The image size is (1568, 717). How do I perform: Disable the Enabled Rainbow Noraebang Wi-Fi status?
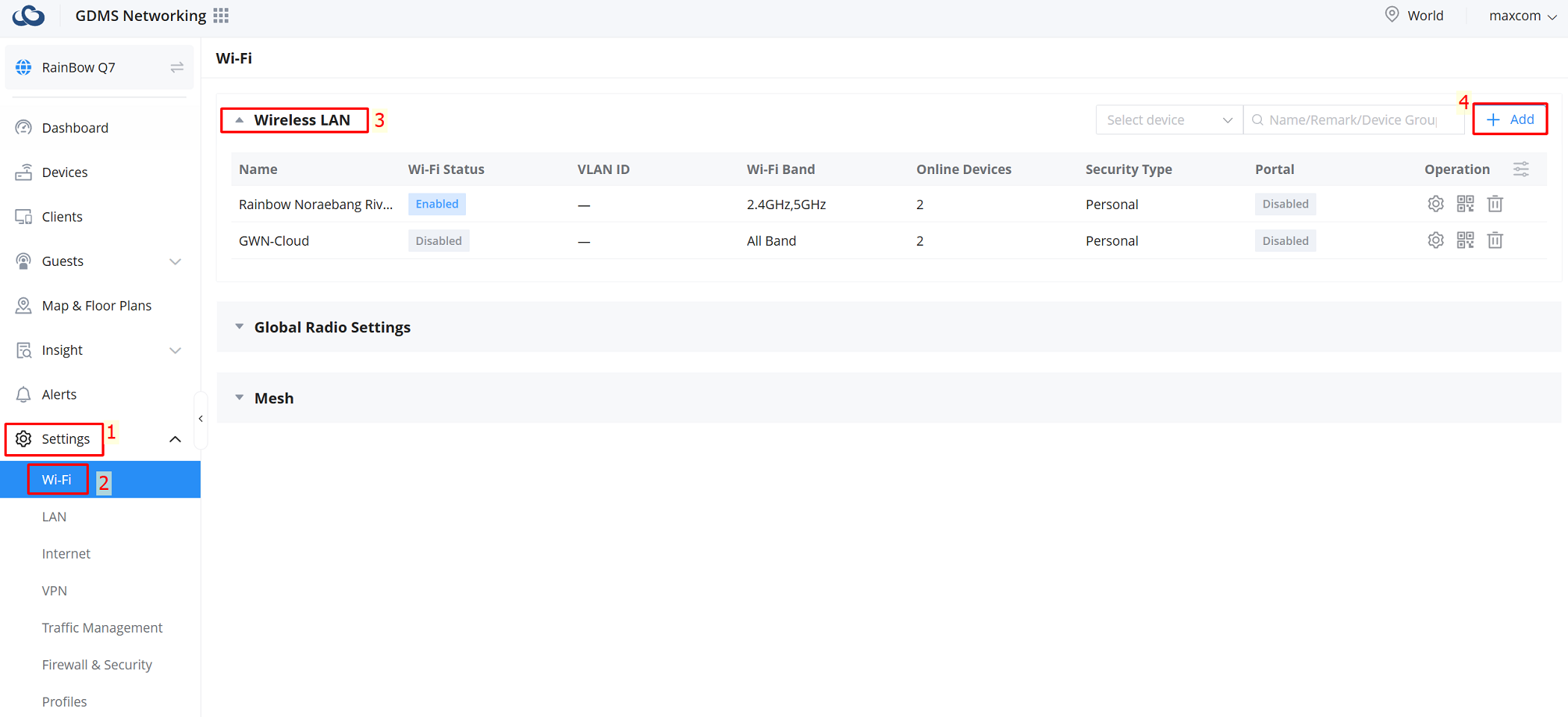coord(436,203)
